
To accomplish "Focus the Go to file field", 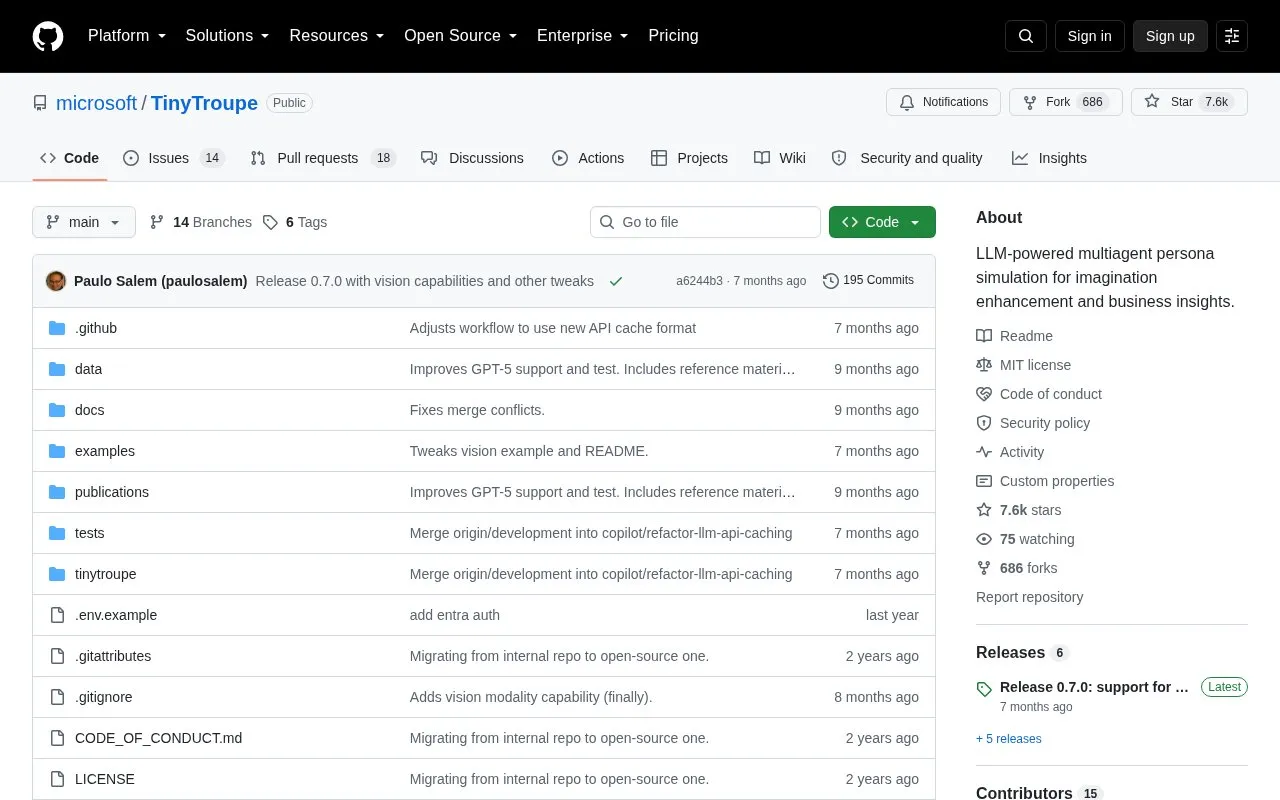I will (x=705, y=222).
